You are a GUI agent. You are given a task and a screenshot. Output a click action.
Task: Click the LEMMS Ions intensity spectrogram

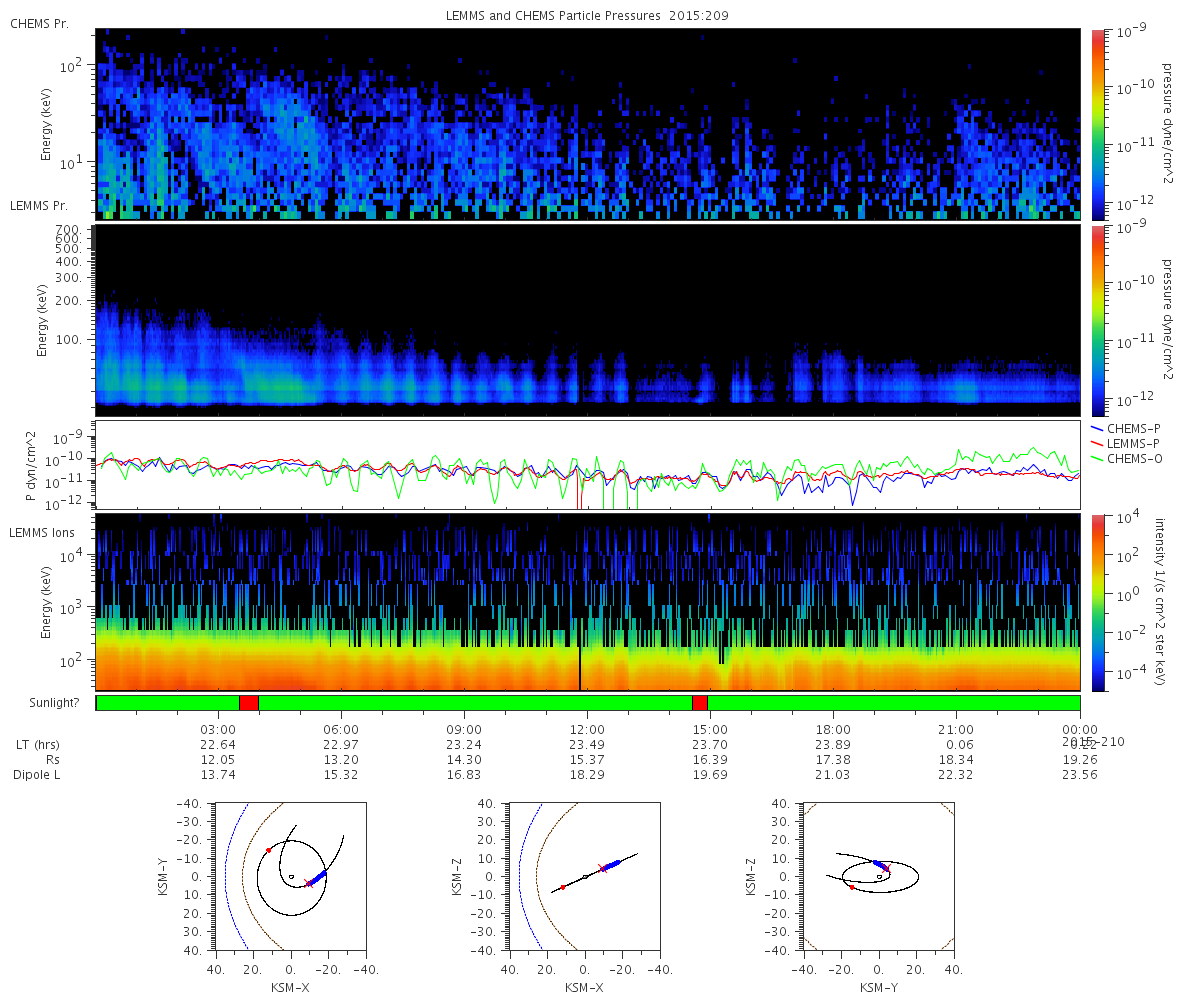click(588, 603)
